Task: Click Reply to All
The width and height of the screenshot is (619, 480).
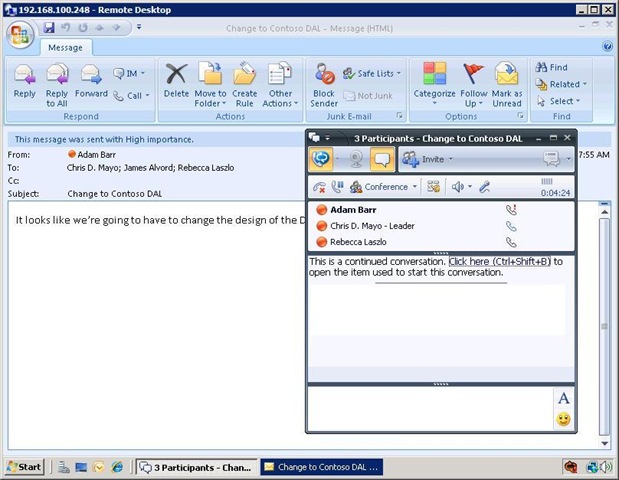Action: point(57,85)
